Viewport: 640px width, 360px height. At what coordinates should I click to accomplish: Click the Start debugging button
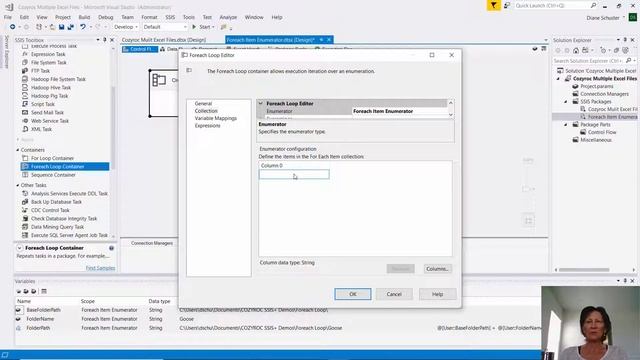(202, 27)
